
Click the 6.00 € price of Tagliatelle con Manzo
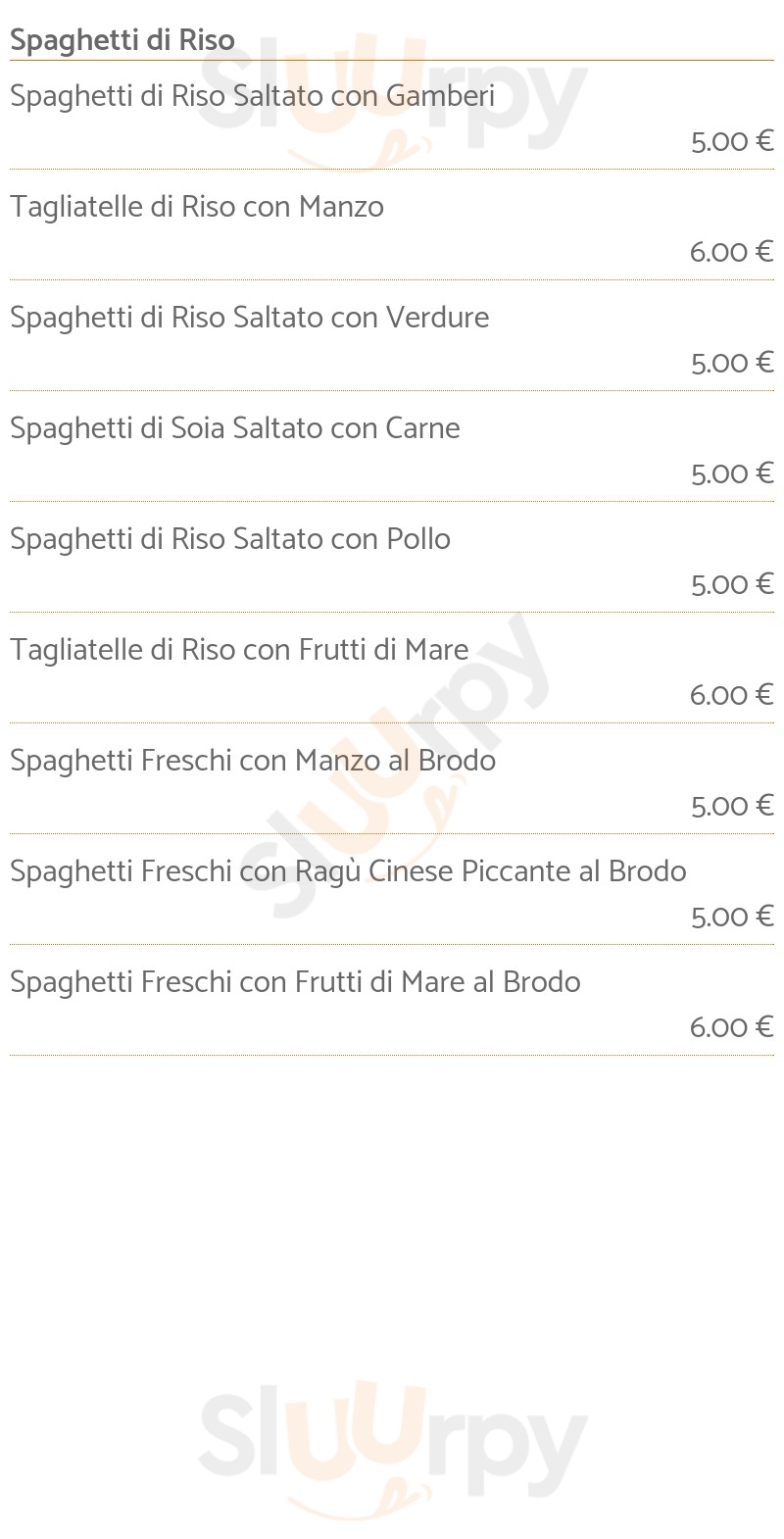732,252
